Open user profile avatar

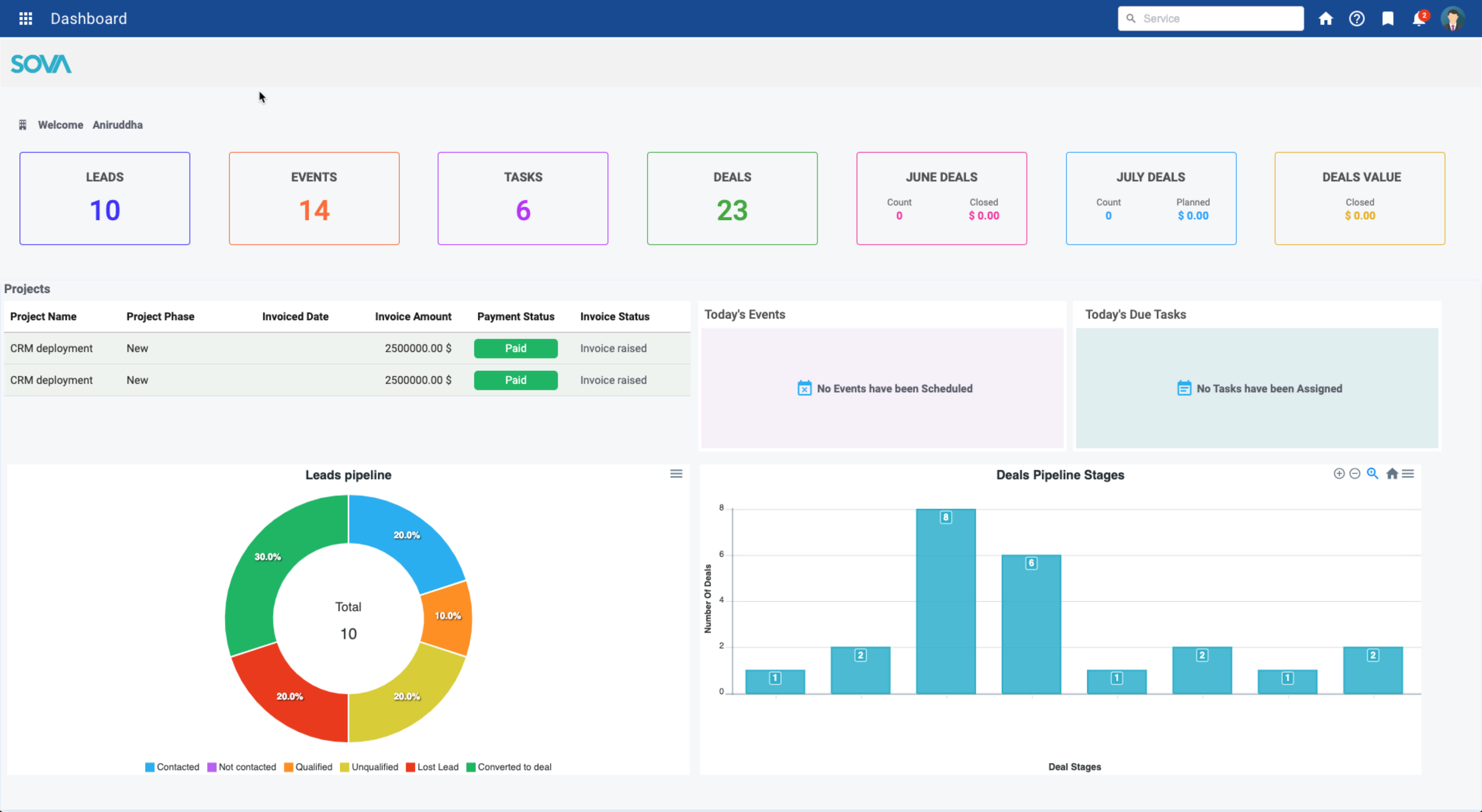click(1453, 19)
